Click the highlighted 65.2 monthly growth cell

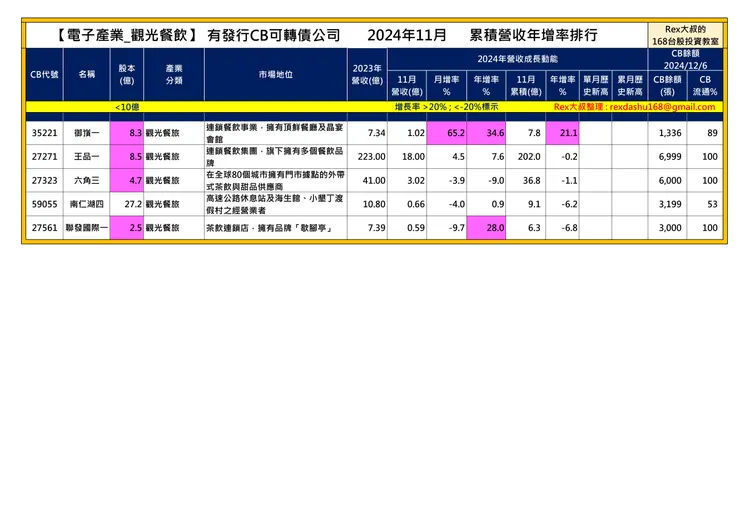tap(446, 133)
